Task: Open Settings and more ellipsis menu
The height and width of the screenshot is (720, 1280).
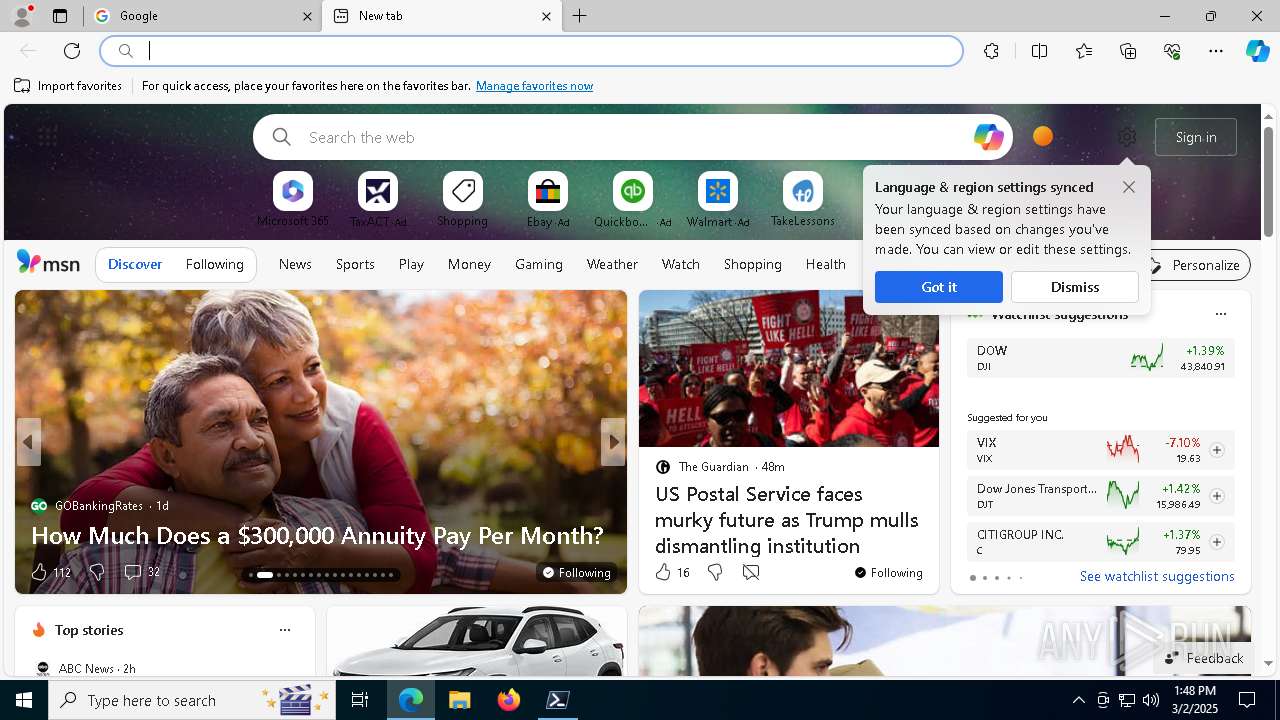Action: pos(1216,51)
